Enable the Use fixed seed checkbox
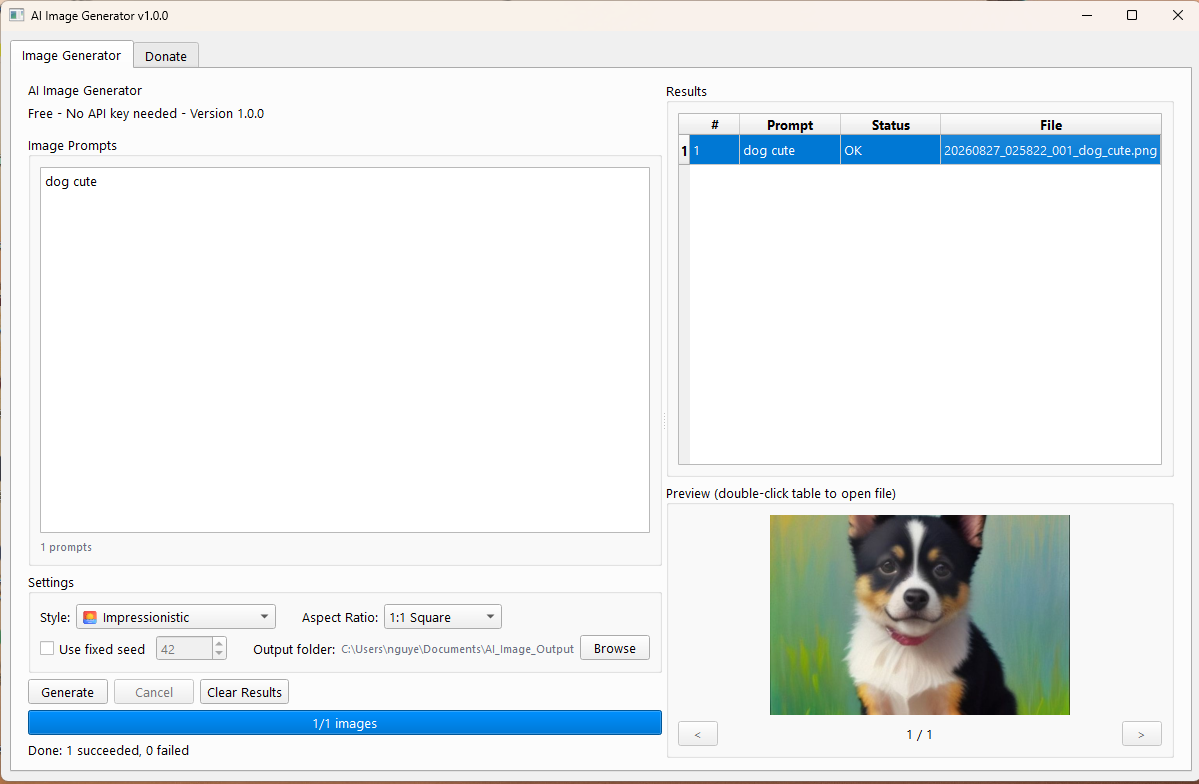 click(x=47, y=649)
